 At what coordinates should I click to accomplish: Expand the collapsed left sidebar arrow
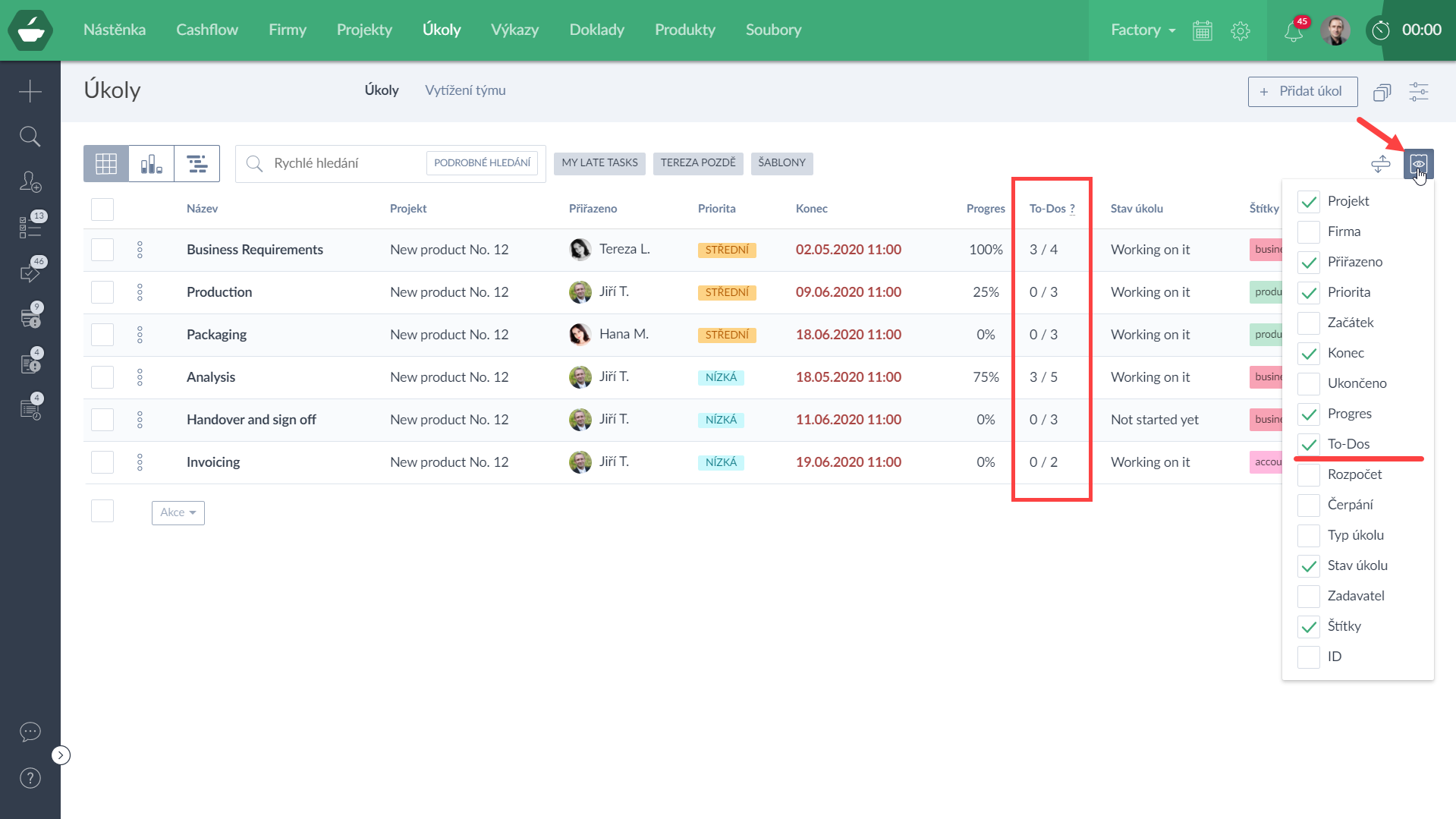click(x=61, y=755)
